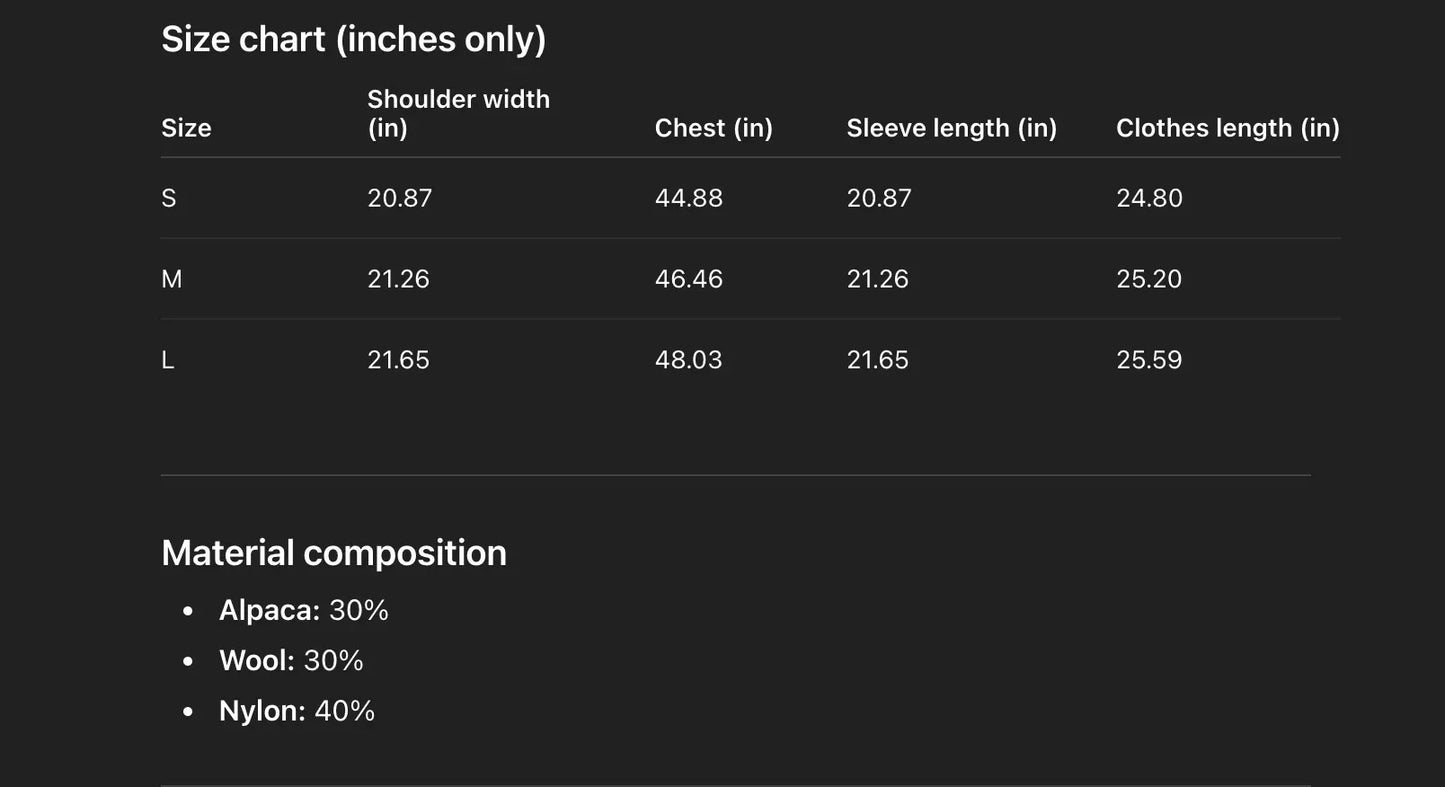Select the size M row label

pyautogui.click(x=172, y=279)
